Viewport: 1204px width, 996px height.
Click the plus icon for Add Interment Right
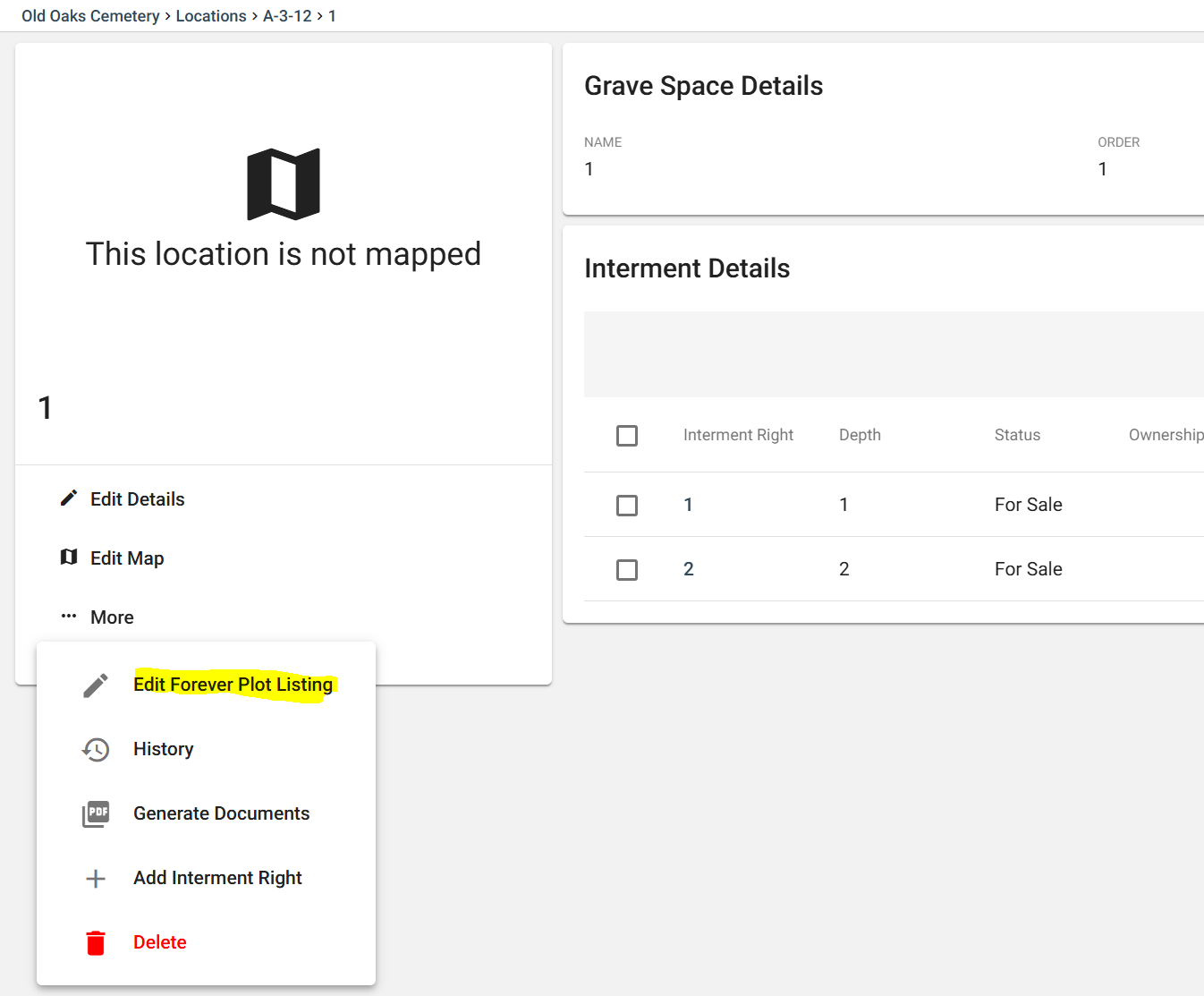click(96, 879)
